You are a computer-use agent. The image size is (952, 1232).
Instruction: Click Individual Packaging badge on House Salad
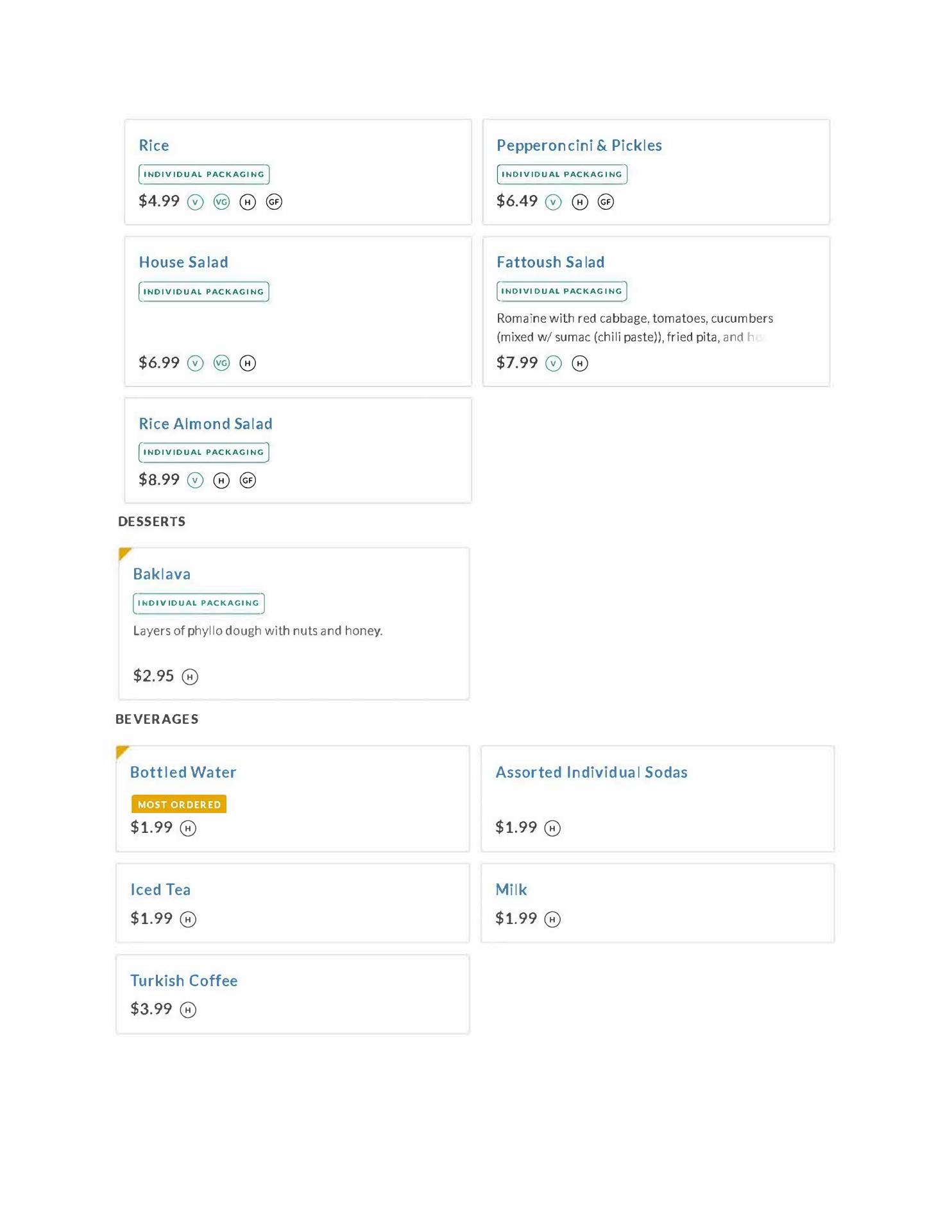203,292
